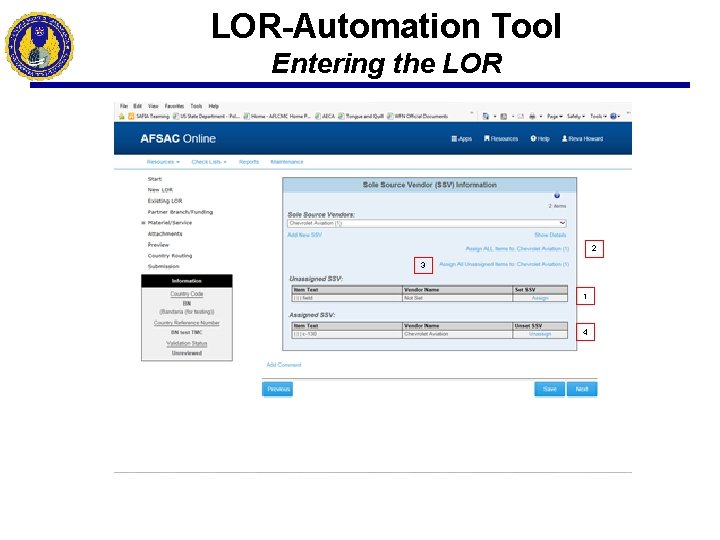Screen dimensions: 720x540
Task: Go to the Maintenance nav tab
Action: tap(287, 162)
